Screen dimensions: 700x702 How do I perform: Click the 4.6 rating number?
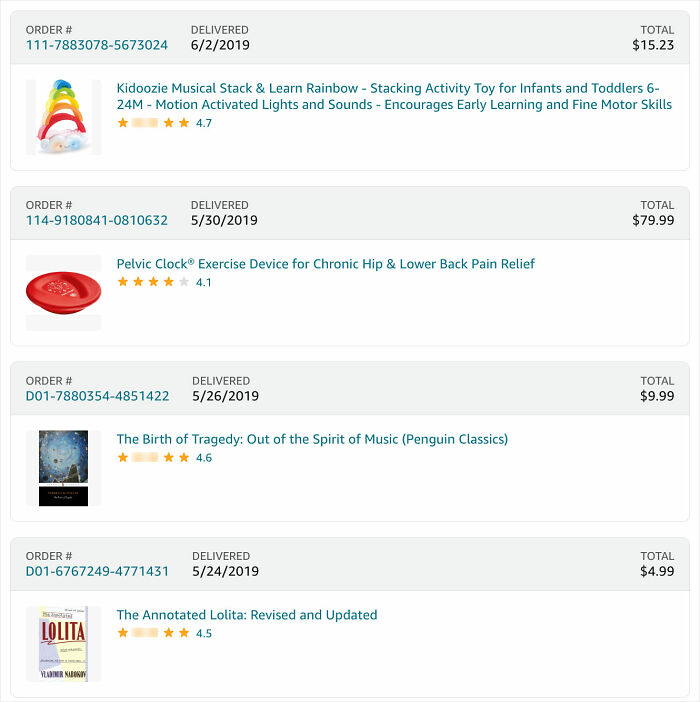tap(204, 458)
